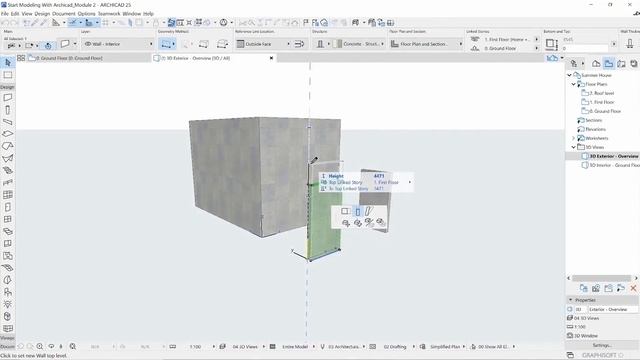
Task: Toggle the straight wall geometry method
Action: (166, 44)
